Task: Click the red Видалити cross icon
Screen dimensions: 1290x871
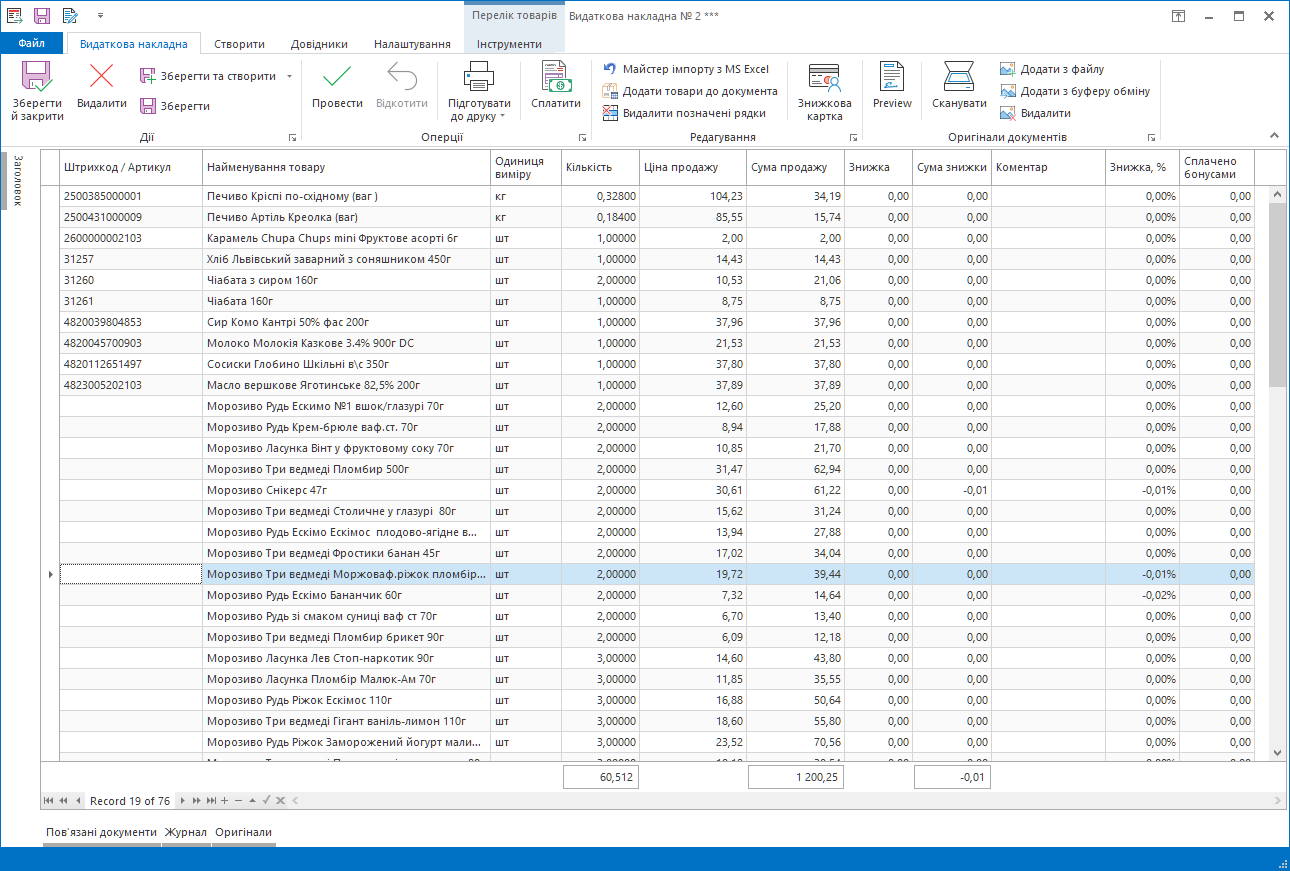Action: pos(102,76)
